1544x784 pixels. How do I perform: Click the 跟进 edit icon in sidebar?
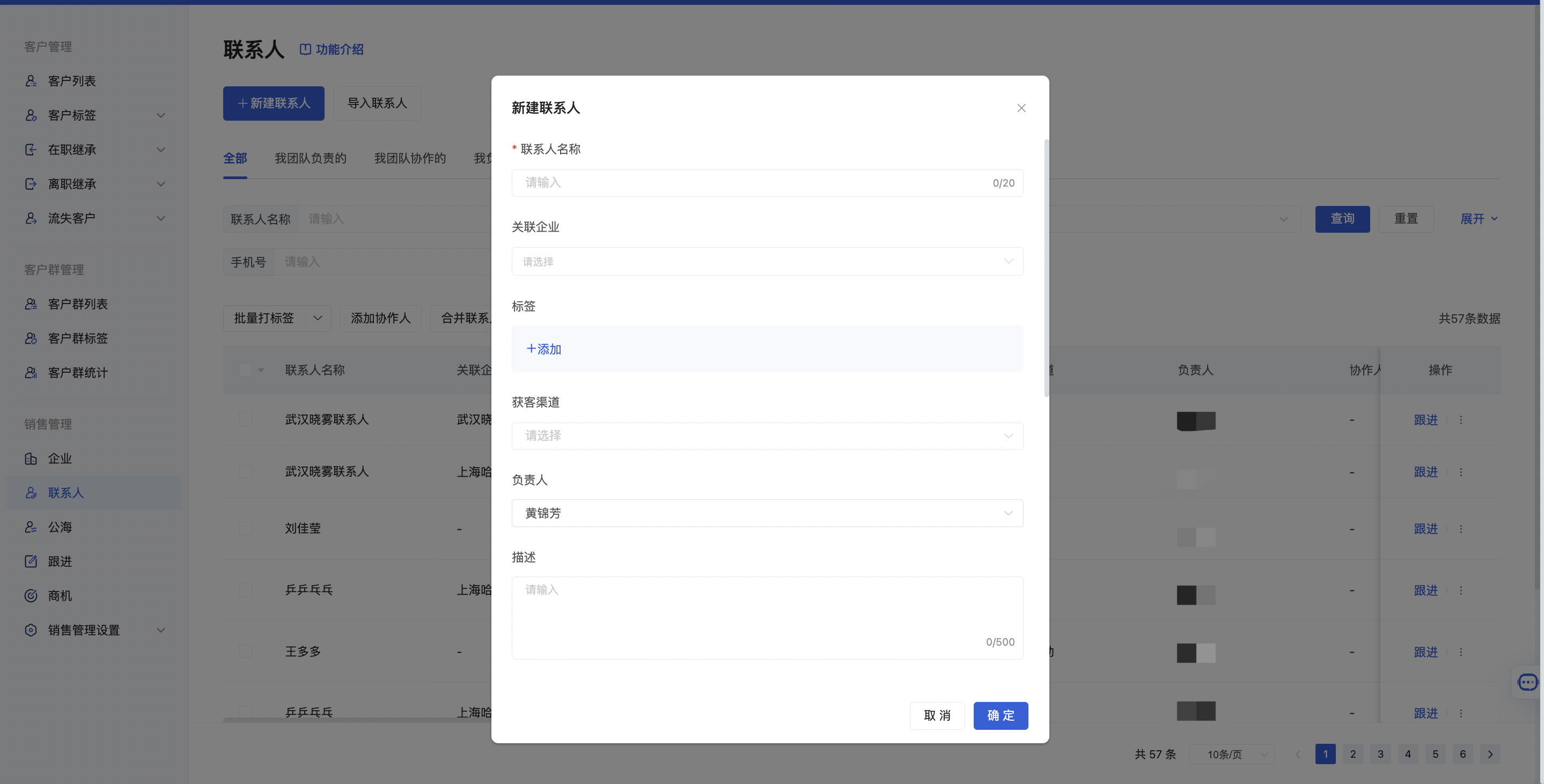coord(31,561)
